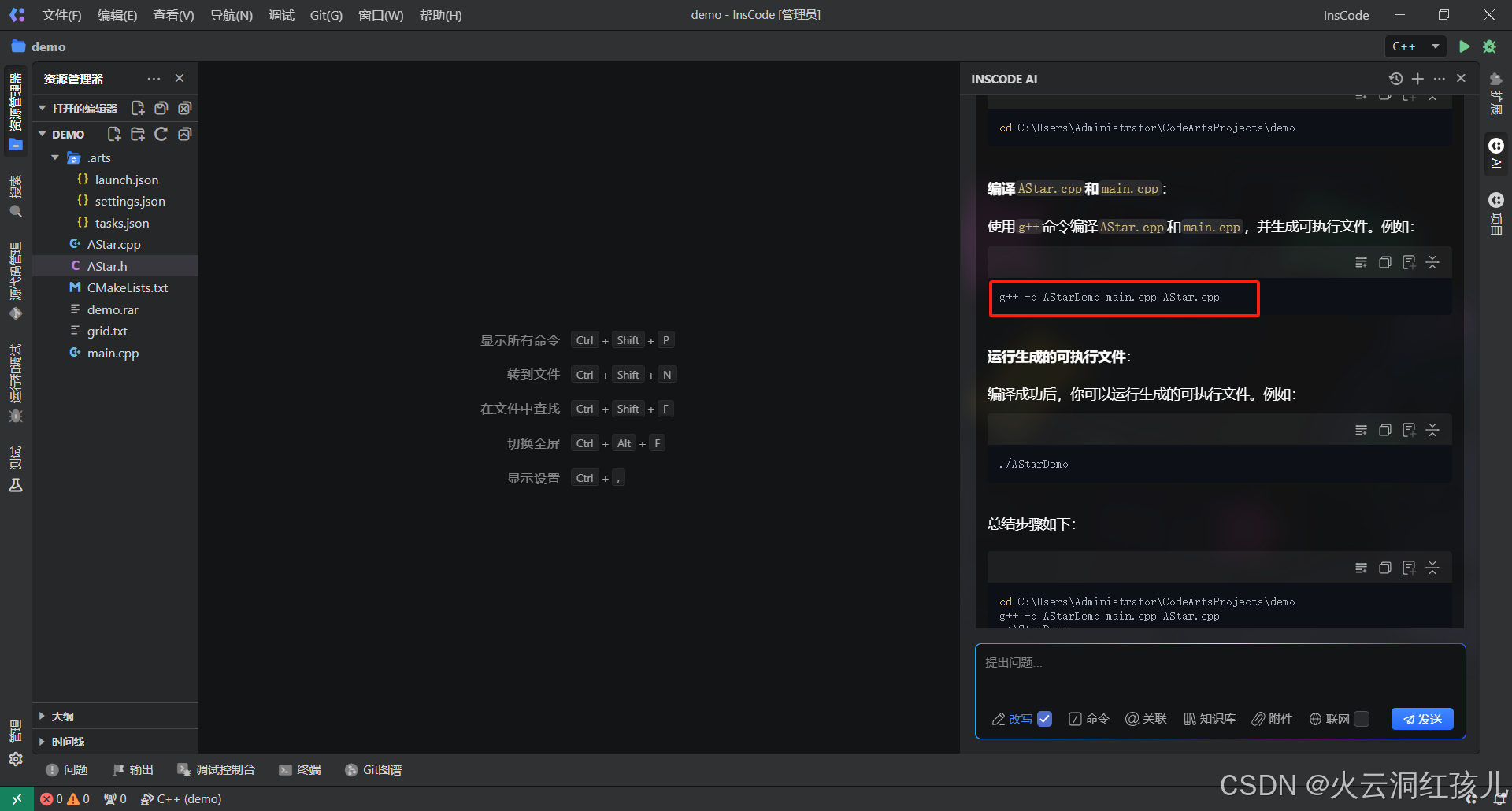Switch to the 调试控制台 bottom tab
1512x811 pixels.
216,769
